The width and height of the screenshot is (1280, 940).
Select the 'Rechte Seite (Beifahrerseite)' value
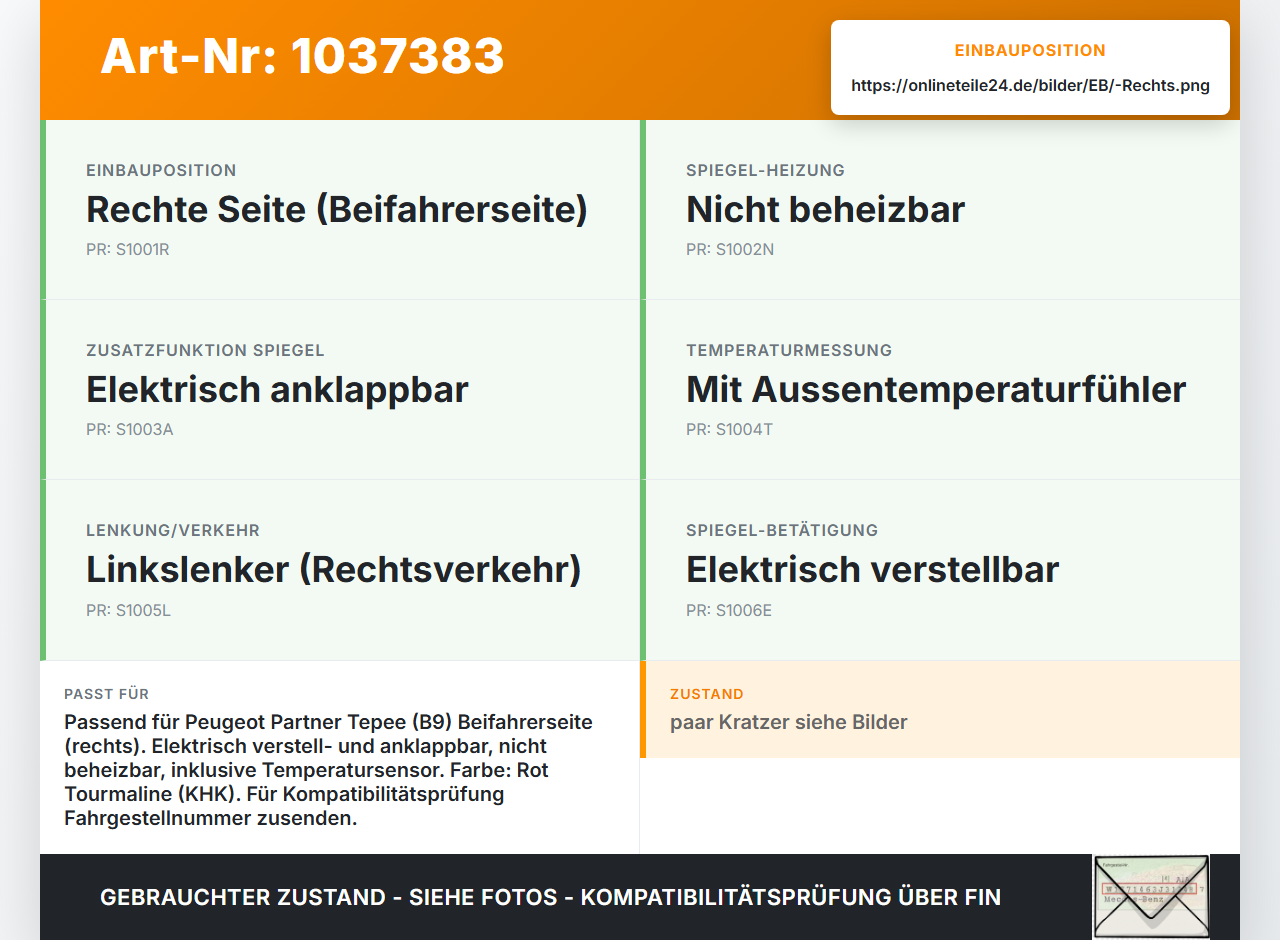click(x=337, y=209)
